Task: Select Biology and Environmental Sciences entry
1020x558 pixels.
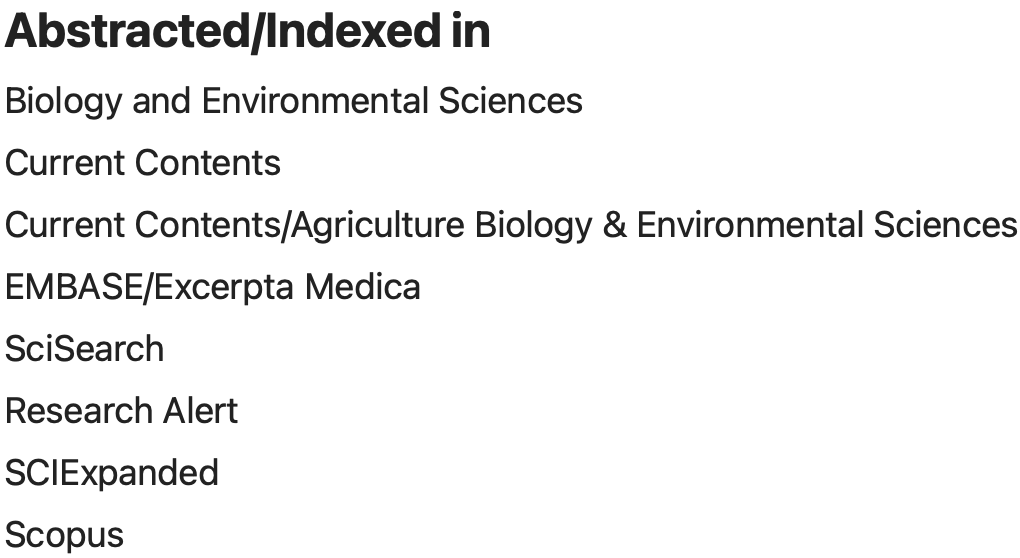Action: tap(294, 101)
